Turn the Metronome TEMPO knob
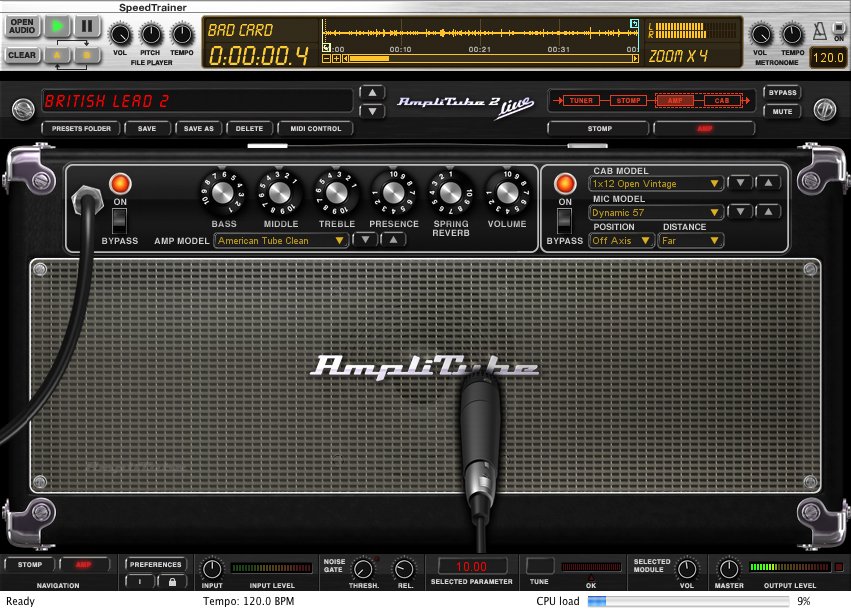Screen dimensions: 851x613 [x=792, y=35]
